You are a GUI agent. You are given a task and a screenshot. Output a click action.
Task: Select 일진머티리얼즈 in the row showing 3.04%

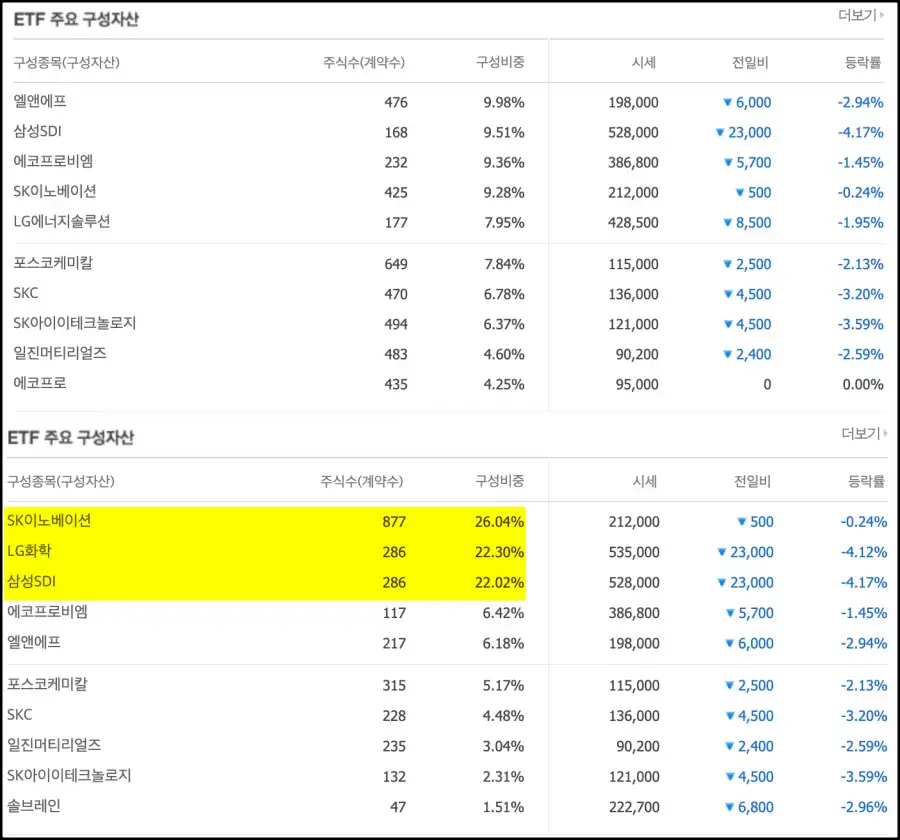tap(54, 745)
